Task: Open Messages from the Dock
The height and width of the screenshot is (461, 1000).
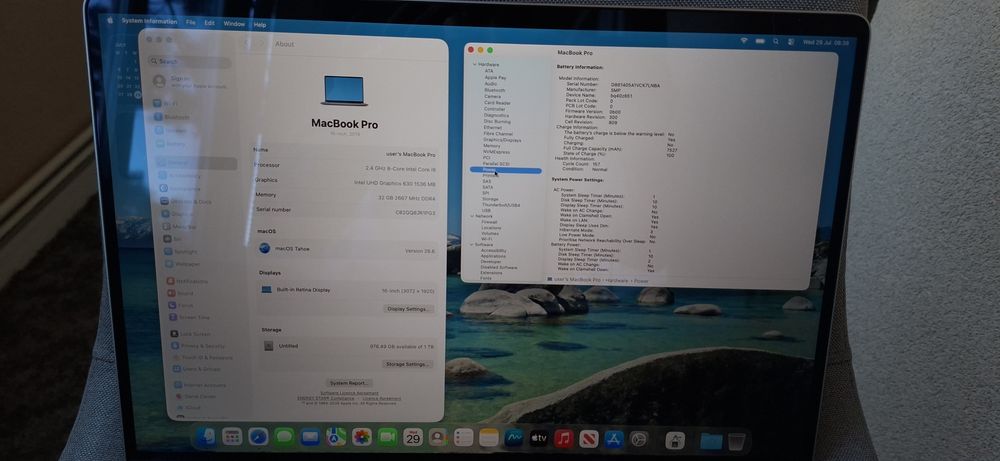Action: 284,437
